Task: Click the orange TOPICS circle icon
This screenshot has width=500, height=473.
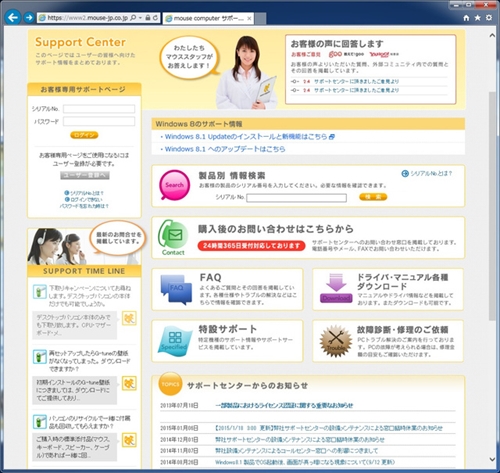Action: tap(170, 384)
